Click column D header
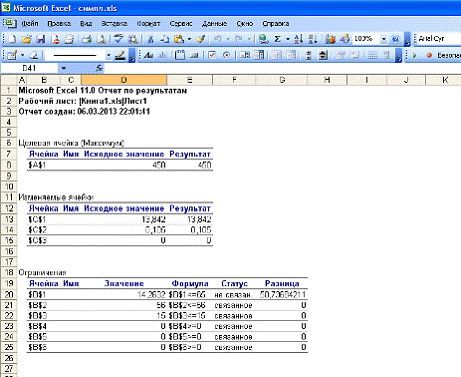The width and height of the screenshot is (461, 377). coord(124,80)
